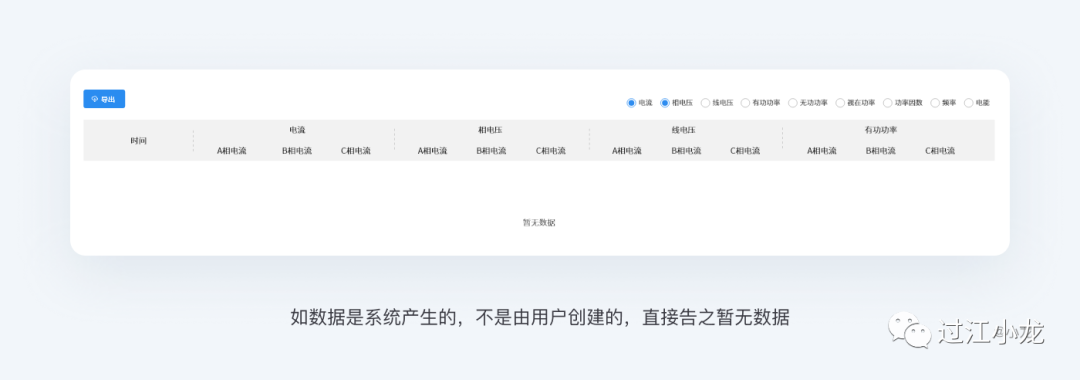
Task: Click the 暂无数据 empty-state text
Action: tap(539, 222)
